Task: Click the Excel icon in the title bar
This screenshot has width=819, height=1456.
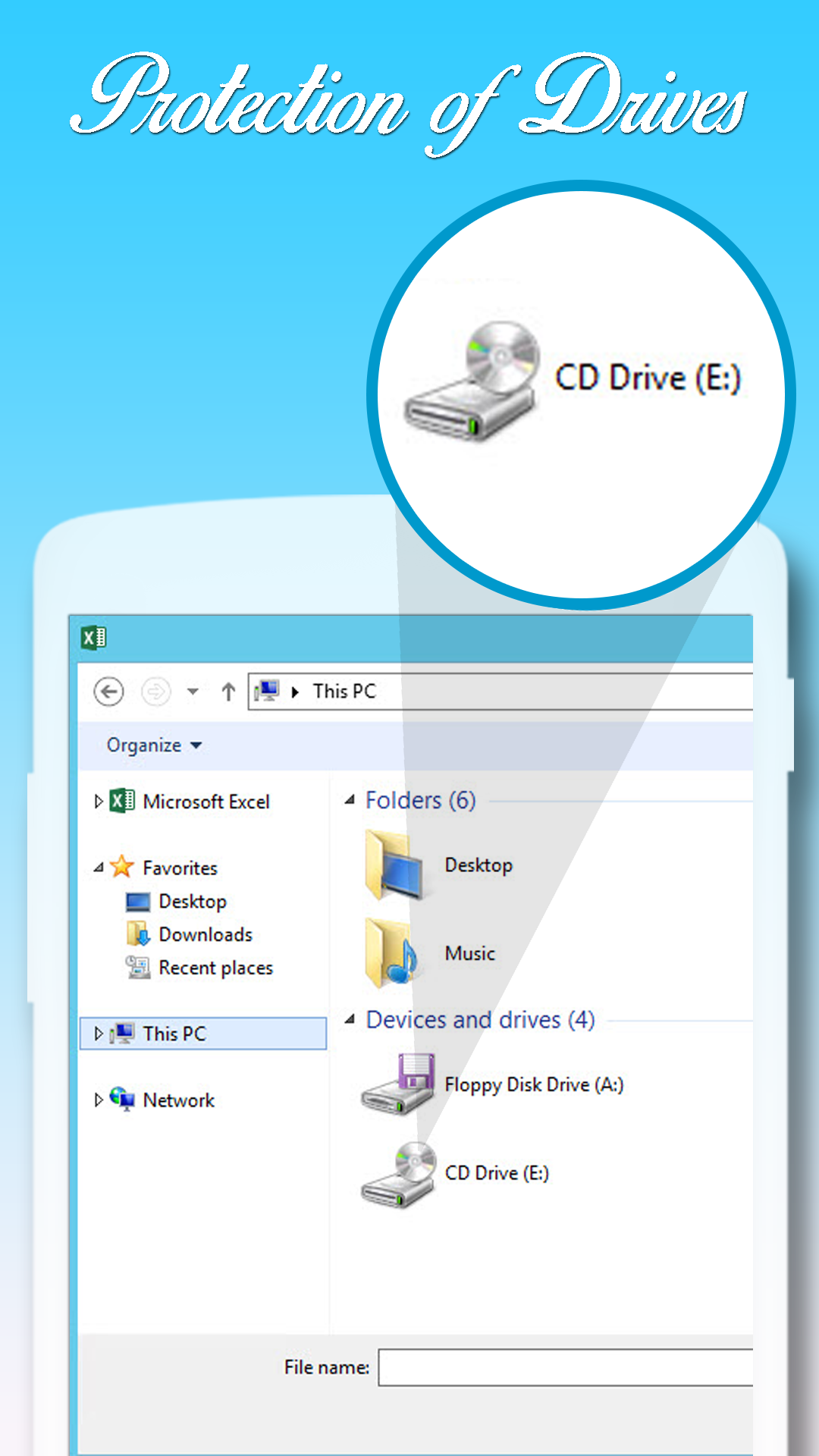Action: pos(94,638)
